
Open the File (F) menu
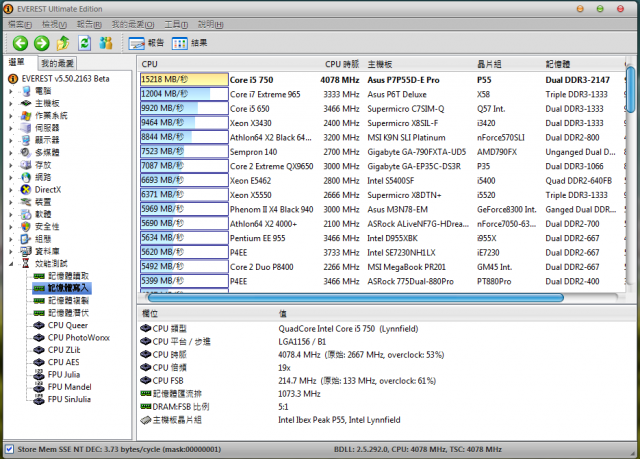coord(20,24)
